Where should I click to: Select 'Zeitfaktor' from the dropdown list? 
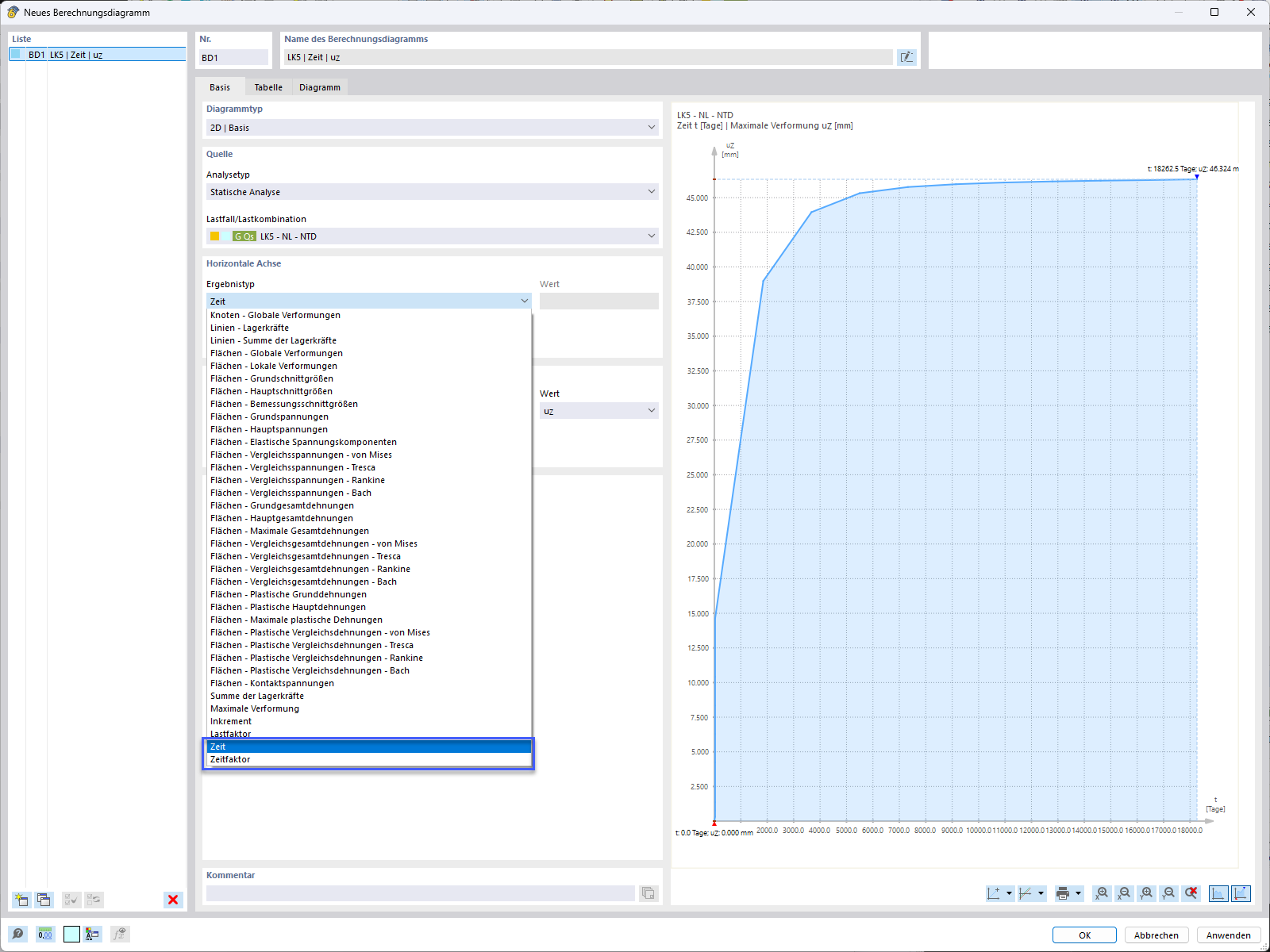(369, 759)
